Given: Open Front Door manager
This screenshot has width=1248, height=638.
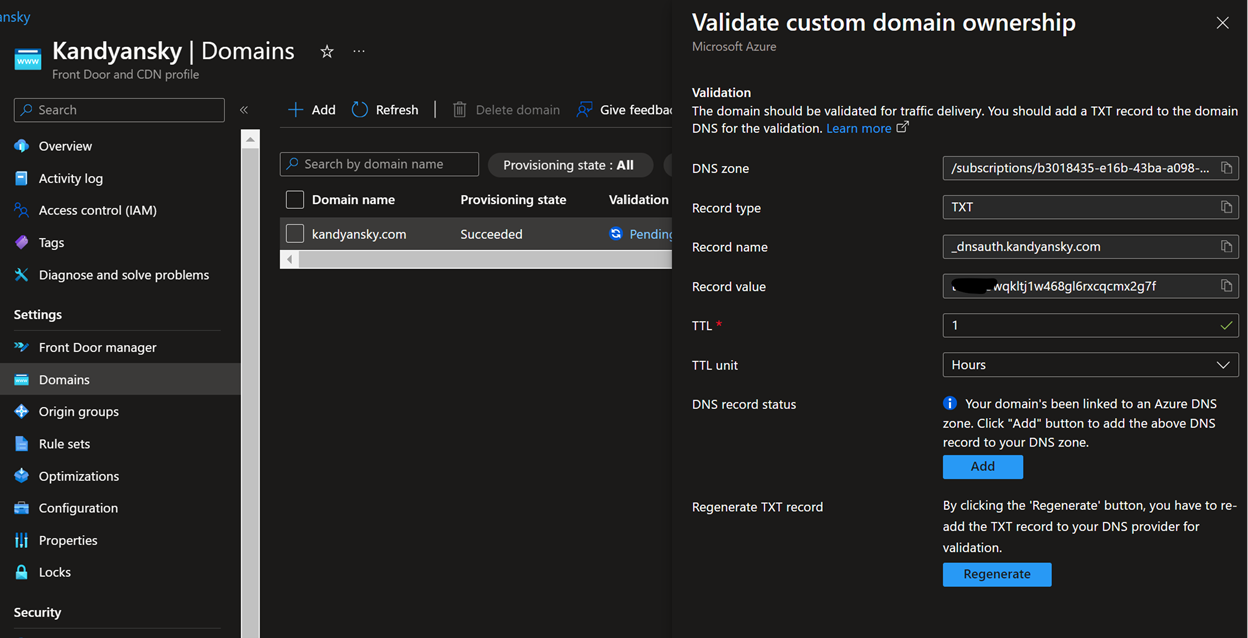Looking at the screenshot, I should coord(97,347).
